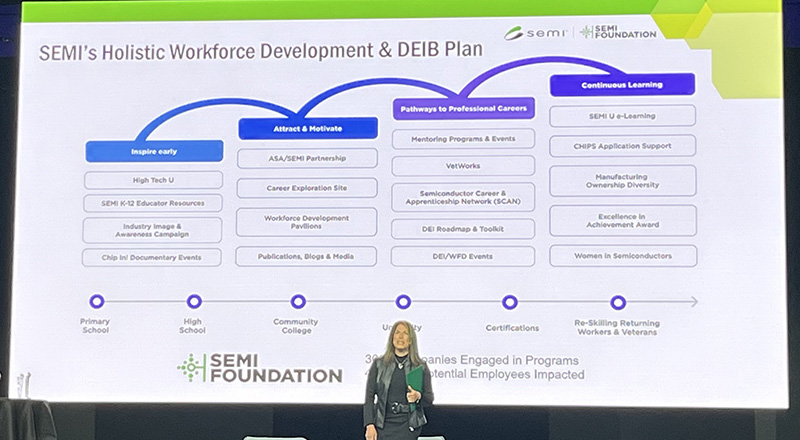Select Semiconductor Career & Apprenticeship Network box

point(463,198)
